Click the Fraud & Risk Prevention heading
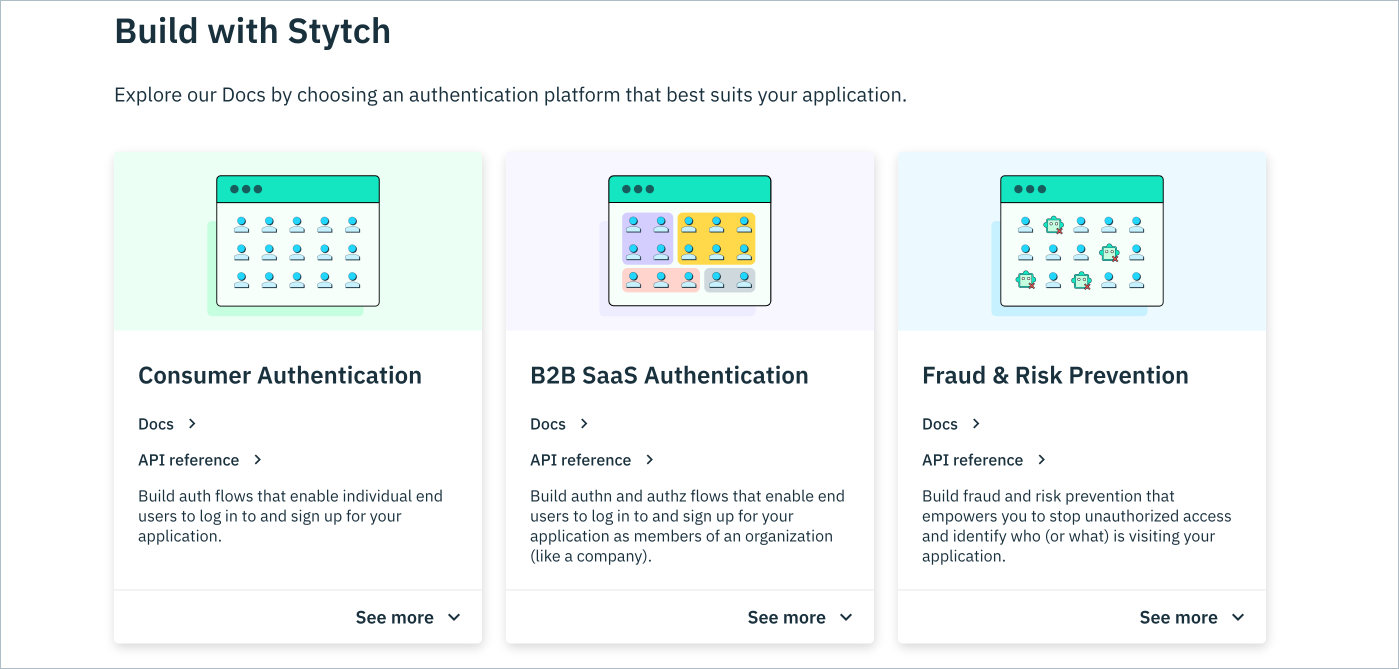The image size is (1399, 669). (x=1055, y=375)
